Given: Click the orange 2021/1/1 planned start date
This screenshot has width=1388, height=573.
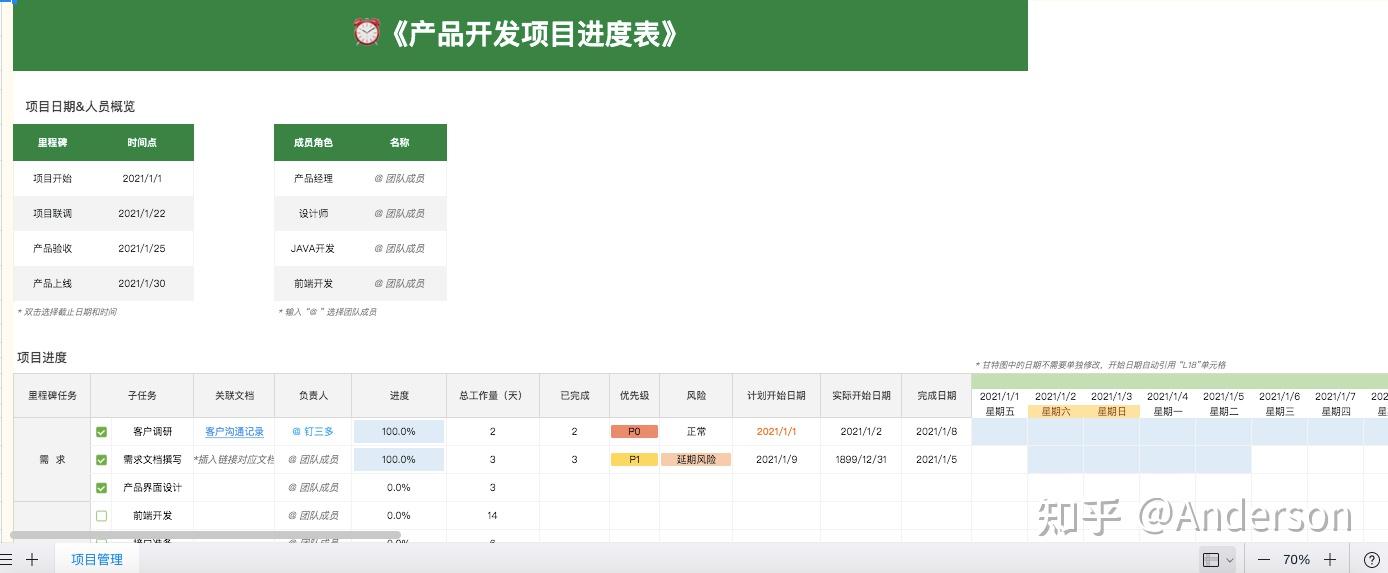Looking at the screenshot, I should (776, 432).
